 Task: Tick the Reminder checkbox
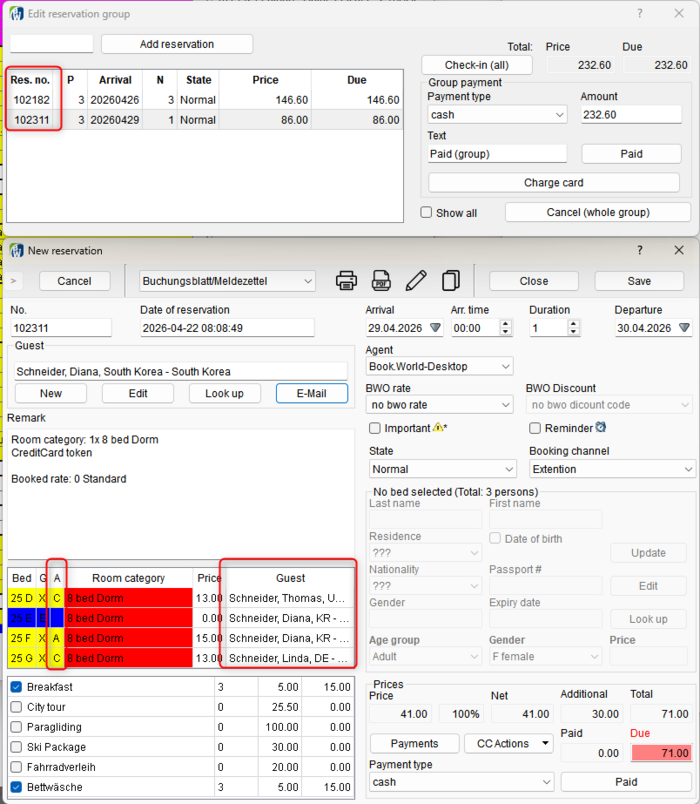click(x=536, y=428)
